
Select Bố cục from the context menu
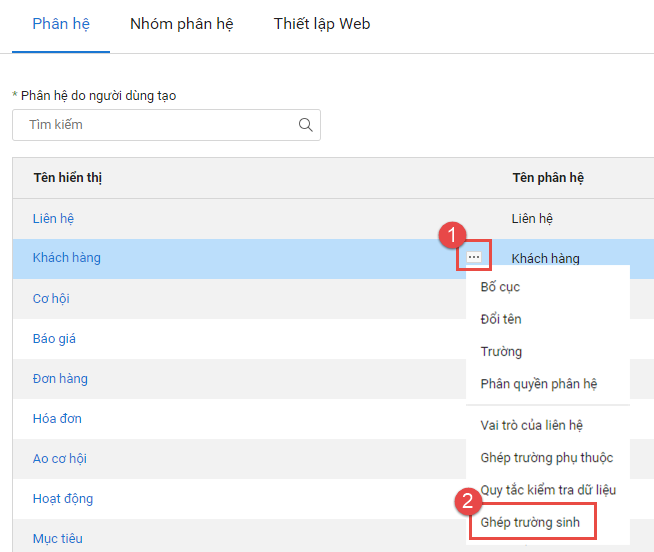500,287
